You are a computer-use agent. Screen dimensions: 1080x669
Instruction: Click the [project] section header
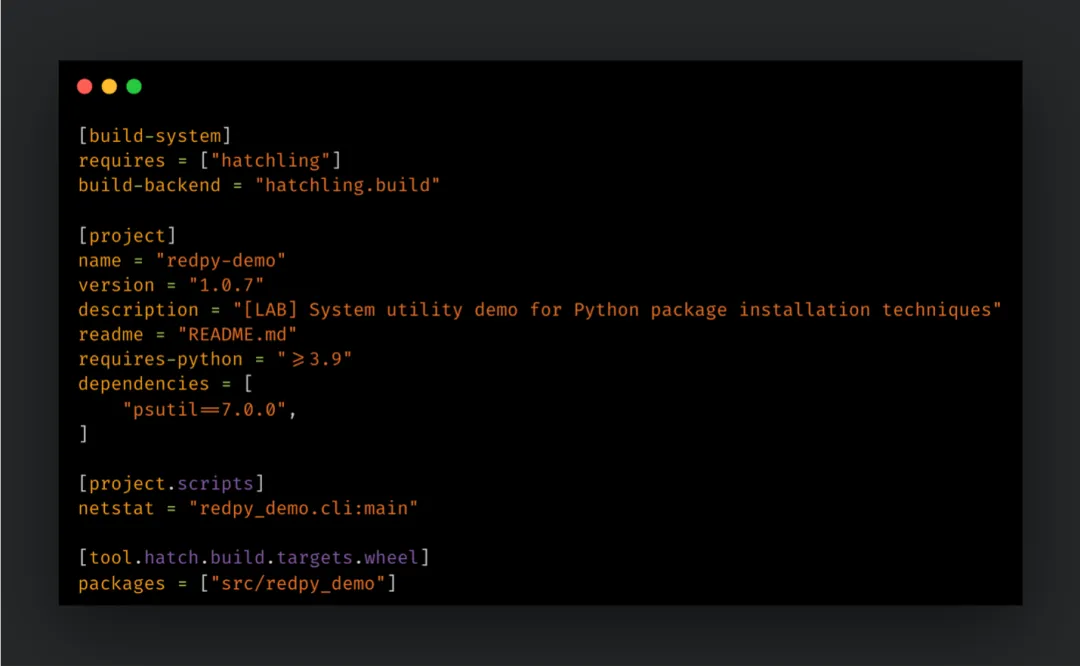127,236
